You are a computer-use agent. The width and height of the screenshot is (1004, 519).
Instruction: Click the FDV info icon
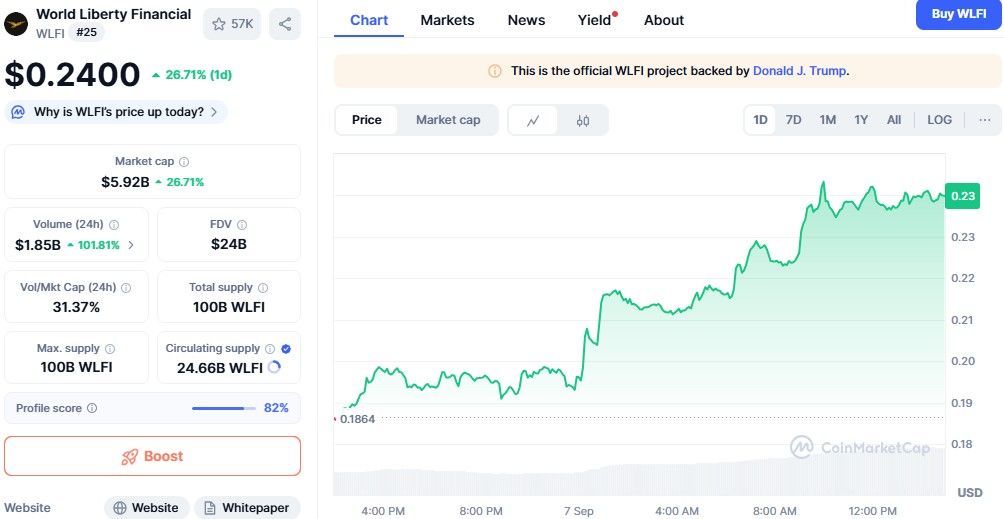242,225
